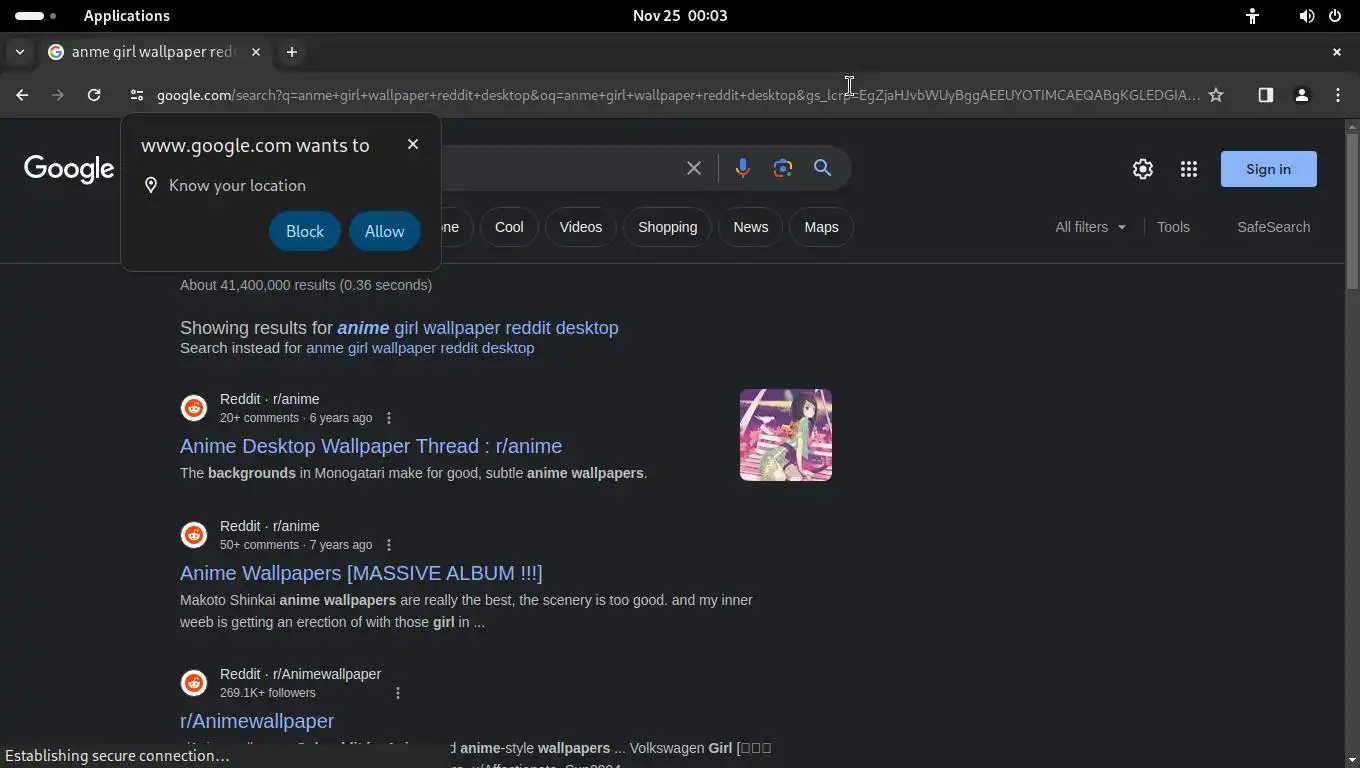Click the address bar URL

(678, 95)
